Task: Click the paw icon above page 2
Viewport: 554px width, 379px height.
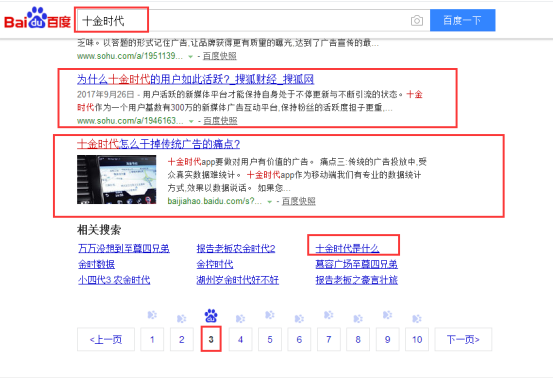Action: 182,319
